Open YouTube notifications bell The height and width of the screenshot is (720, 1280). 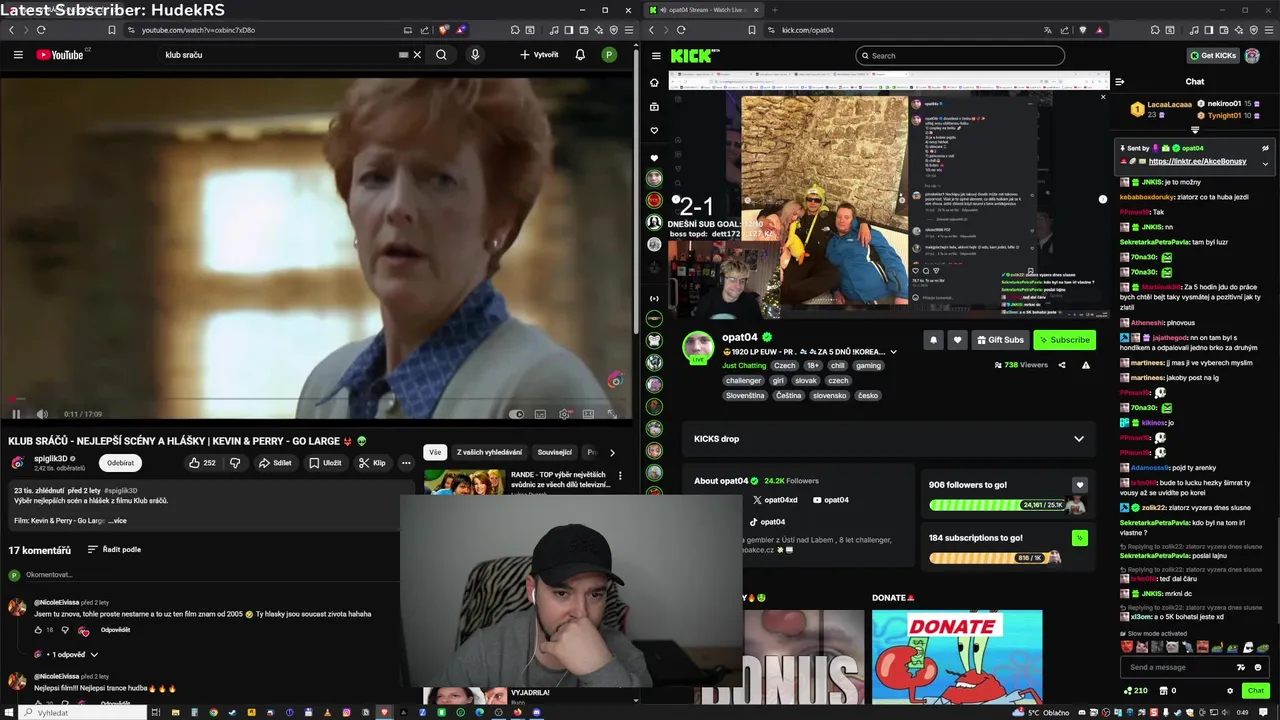point(580,55)
